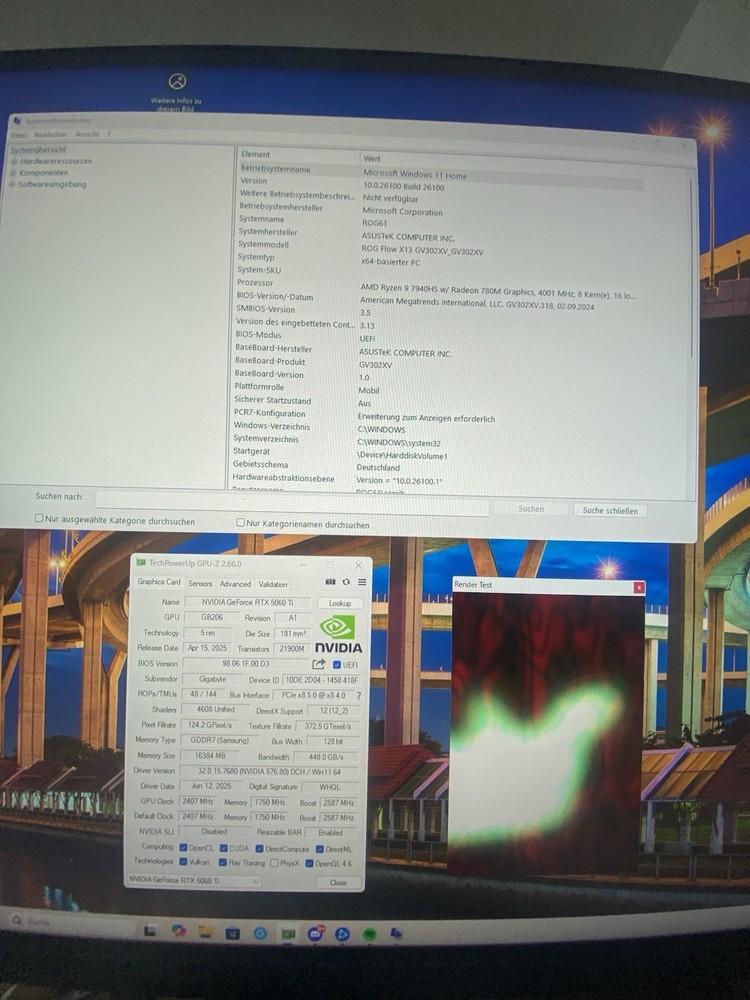Click the Memory Size value '16384 MB'
The height and width of the screenshot is (1000, 750).
[x=210, y=755]
